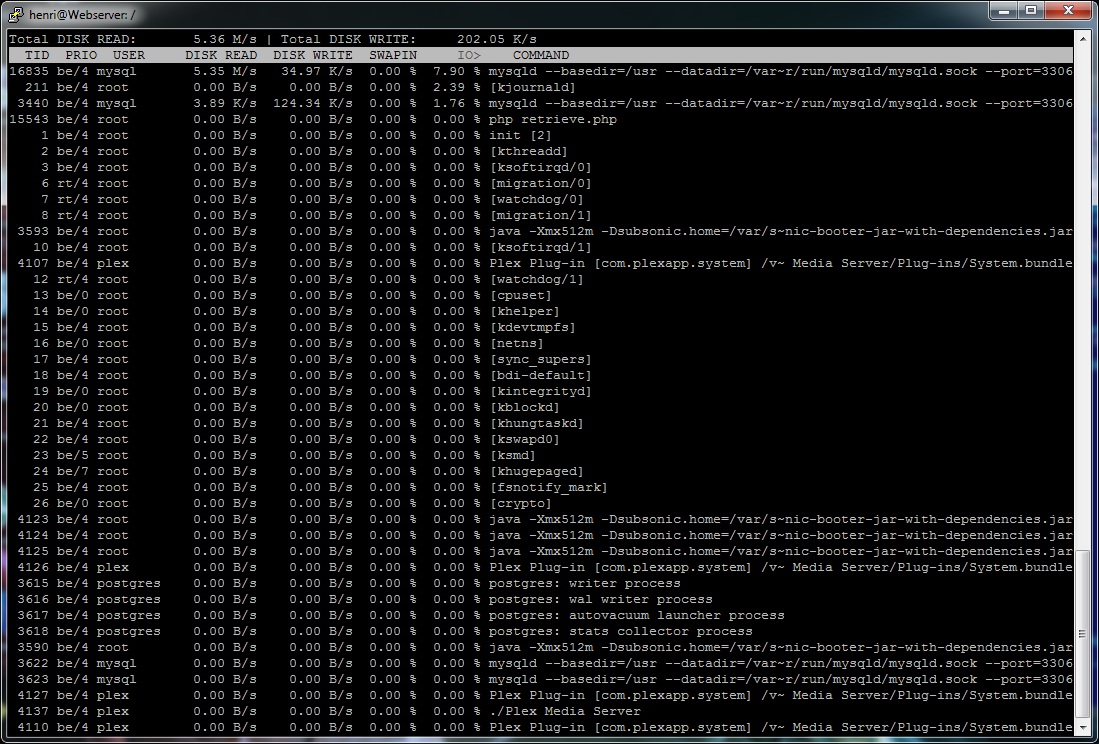Close the PuTTY session window
This screenshot has height=744, width=1099.
[x=1067, y=10]
